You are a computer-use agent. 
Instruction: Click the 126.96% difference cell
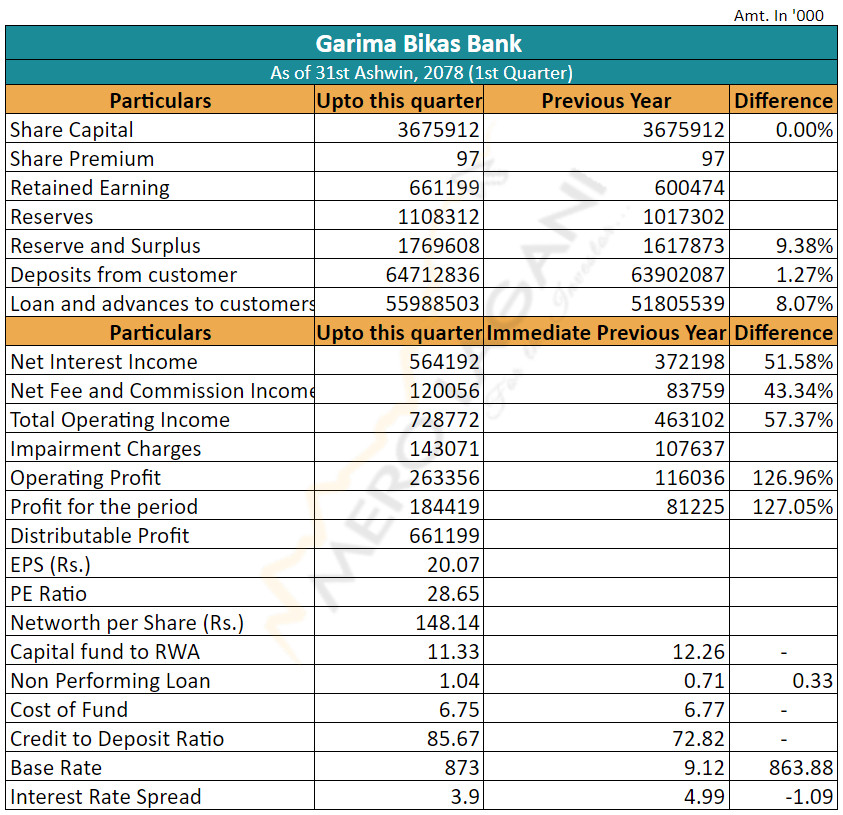tap(792, 478)
